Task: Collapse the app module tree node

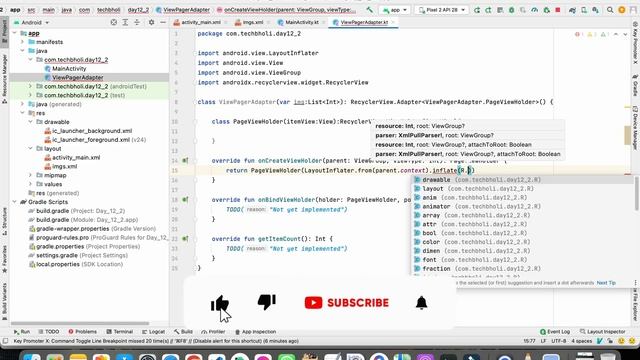Action: pyautogui.click(x=15, y=33)
